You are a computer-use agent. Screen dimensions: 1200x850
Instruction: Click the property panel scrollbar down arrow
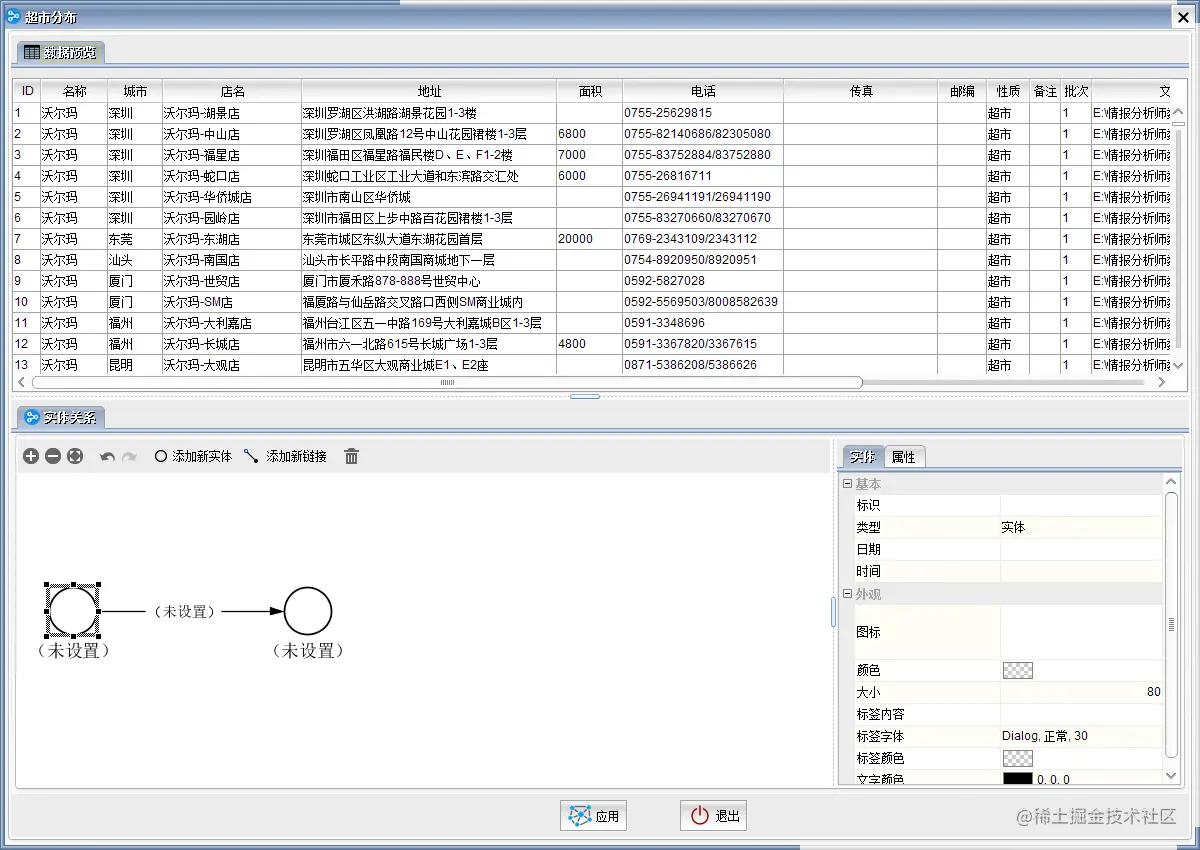1171,776
